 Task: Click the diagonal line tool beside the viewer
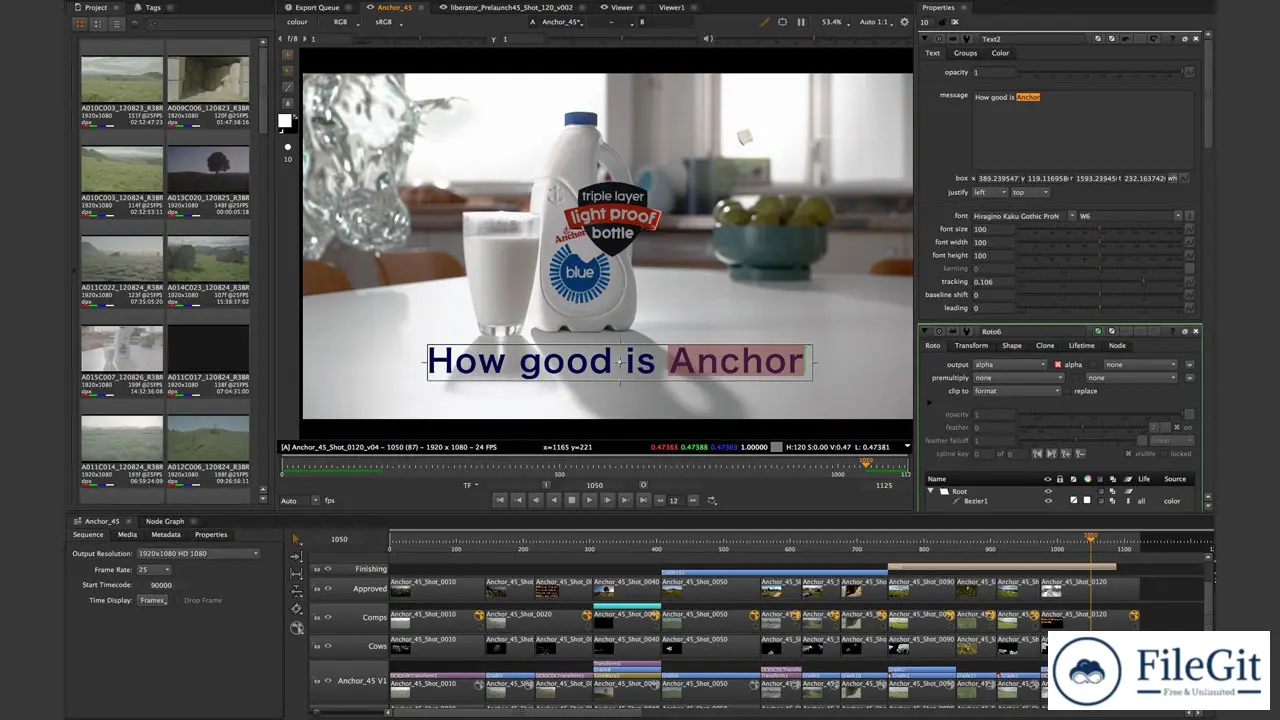click(x=288, y=87)
